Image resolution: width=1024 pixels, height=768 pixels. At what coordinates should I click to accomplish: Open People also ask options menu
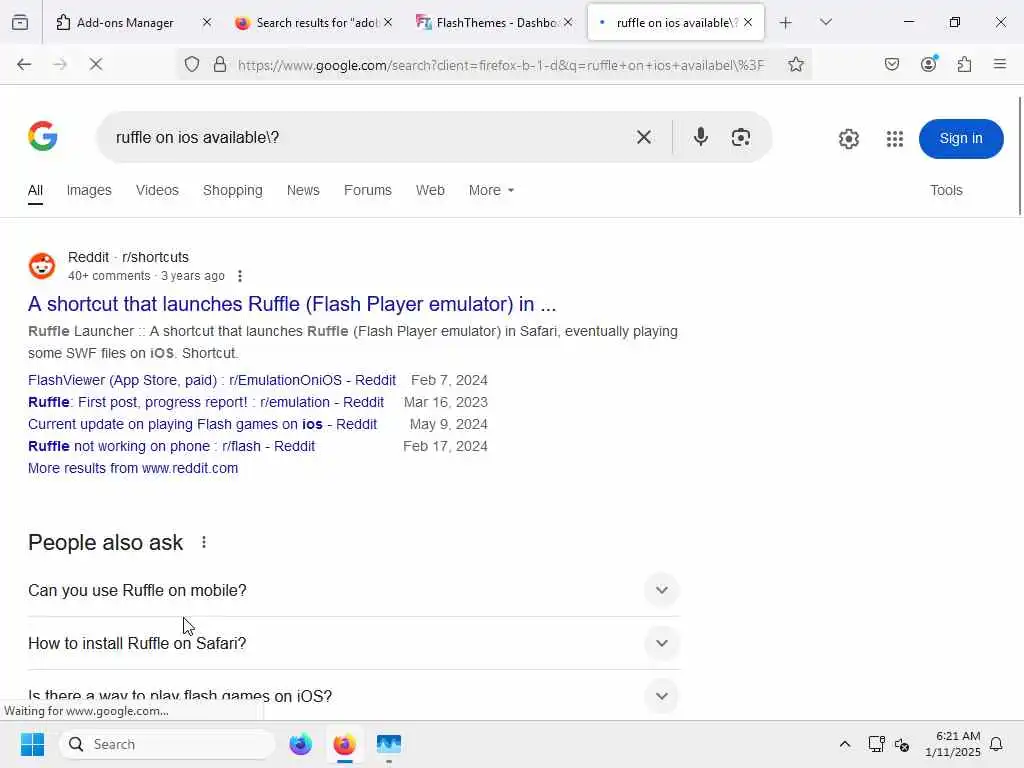[204, 542]
